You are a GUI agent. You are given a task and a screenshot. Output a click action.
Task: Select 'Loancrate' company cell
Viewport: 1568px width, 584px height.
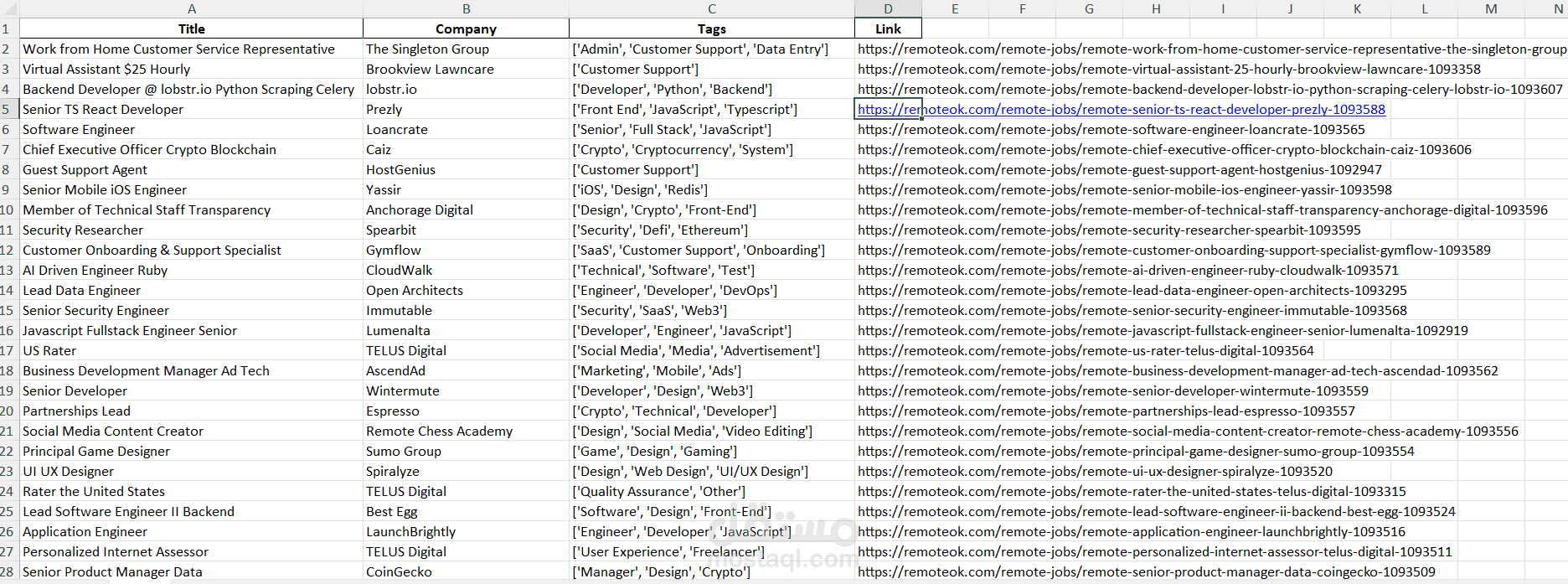pyautogui.click(x=466, y=129)
